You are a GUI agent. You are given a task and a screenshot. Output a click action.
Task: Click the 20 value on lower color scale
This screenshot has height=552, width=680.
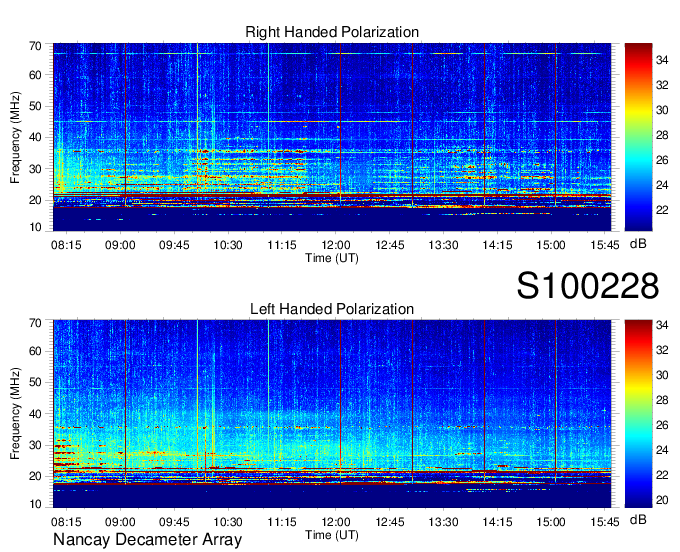click(x=662, y=500)
